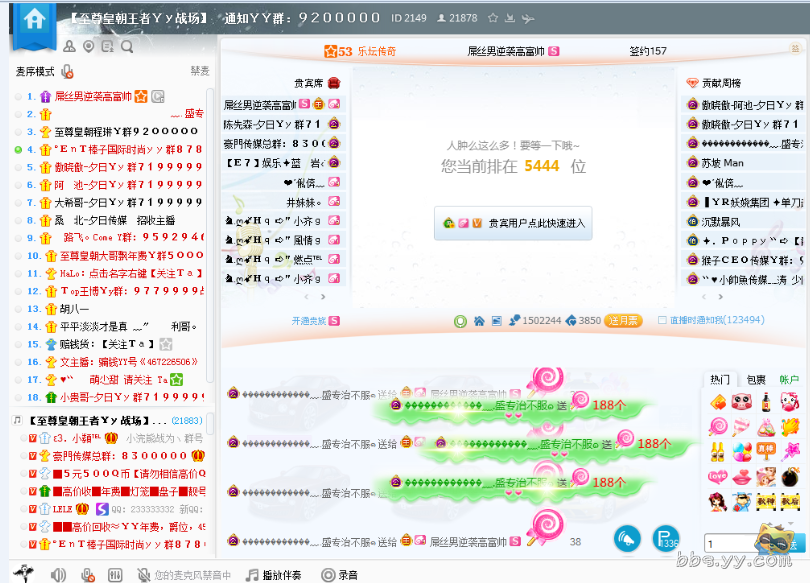
Task: Check 直播时通知我 checkbox
Action: point(662,320)
